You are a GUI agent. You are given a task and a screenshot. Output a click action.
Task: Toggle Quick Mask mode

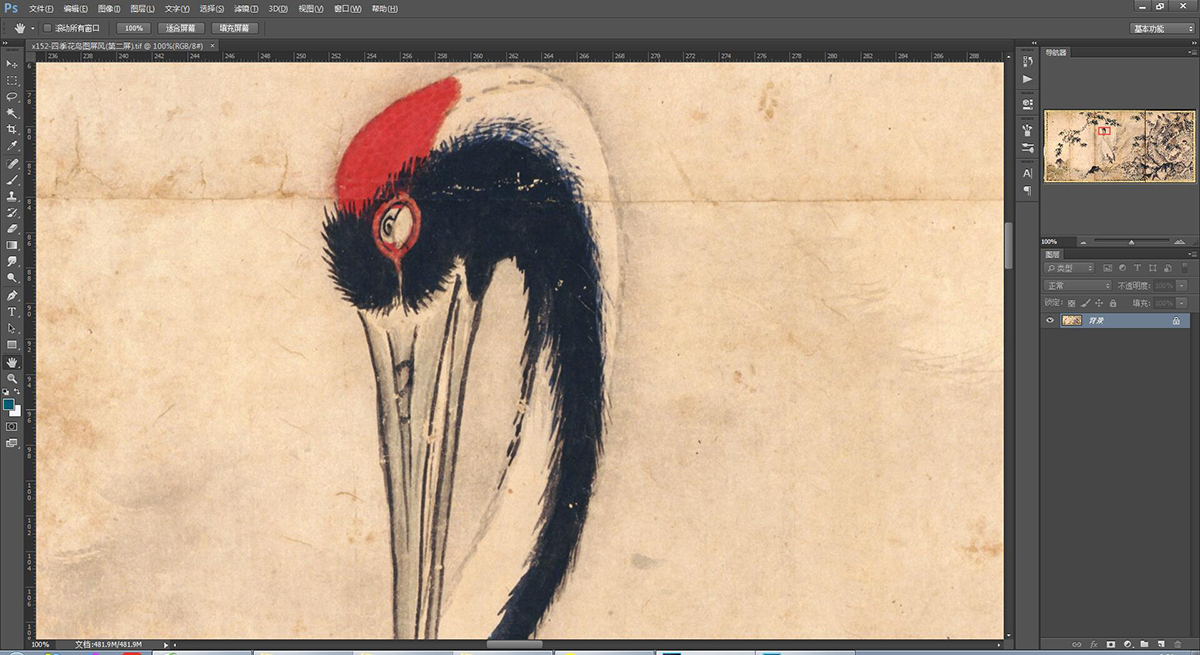tap(12, 426)
